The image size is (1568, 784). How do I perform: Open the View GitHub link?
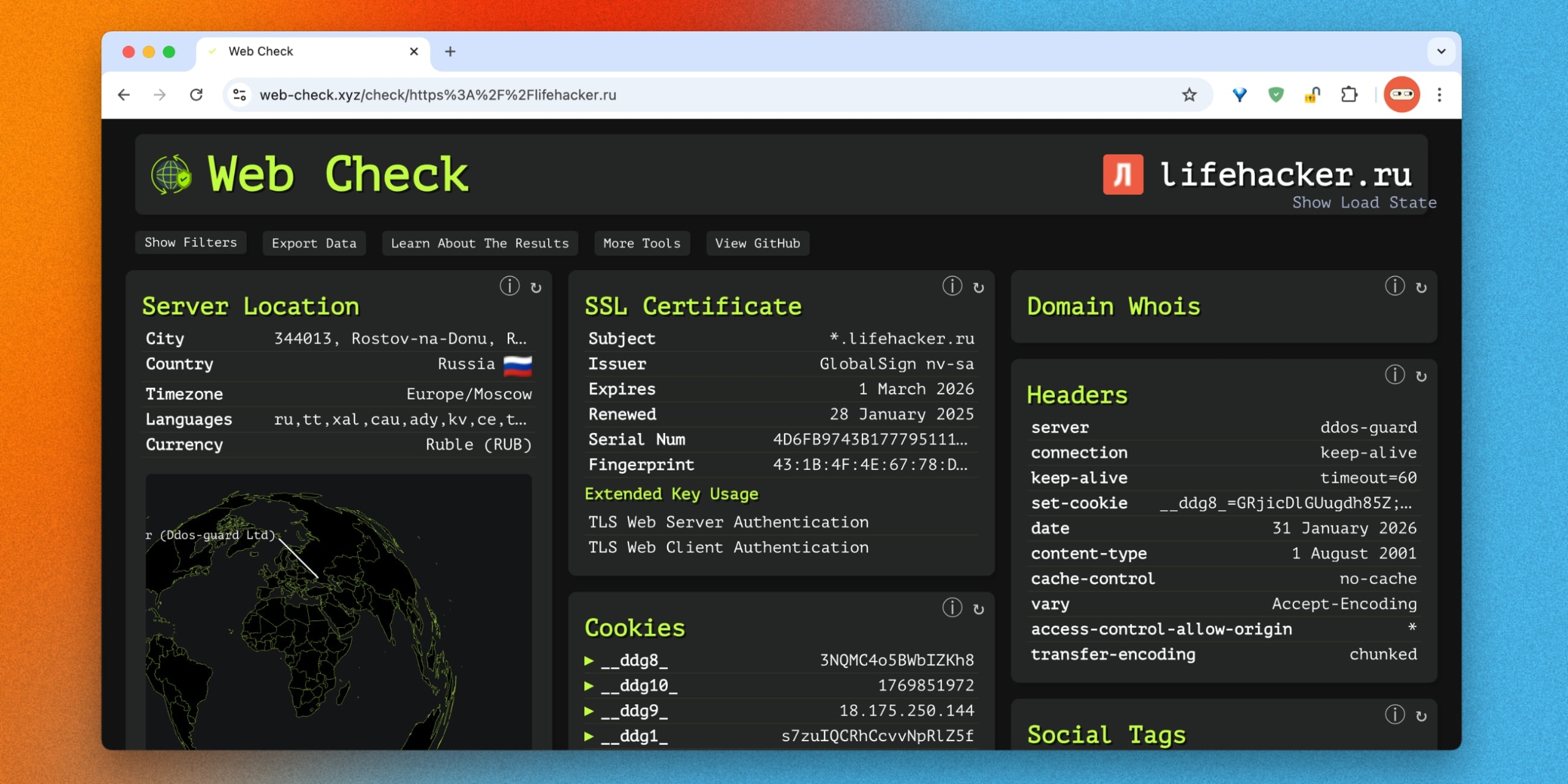[x=757, y=243]
